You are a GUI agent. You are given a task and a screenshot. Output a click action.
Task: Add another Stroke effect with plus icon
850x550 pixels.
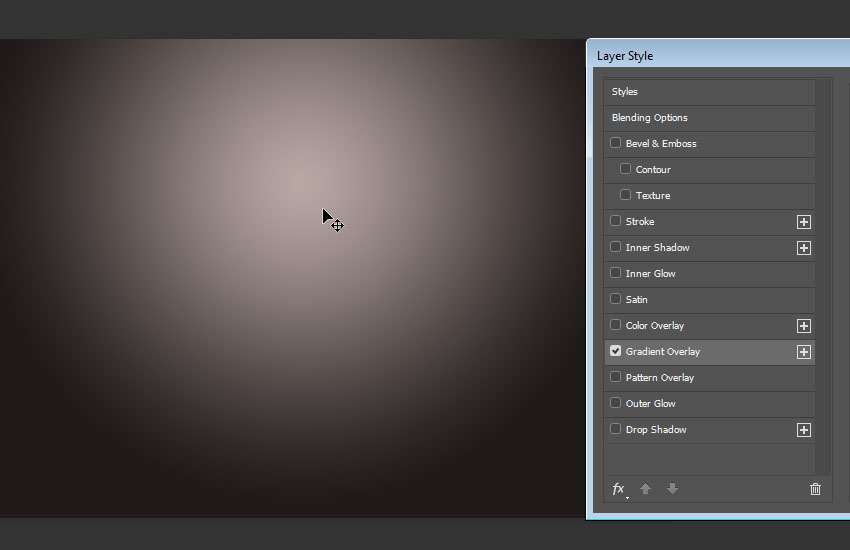[803, 222]
